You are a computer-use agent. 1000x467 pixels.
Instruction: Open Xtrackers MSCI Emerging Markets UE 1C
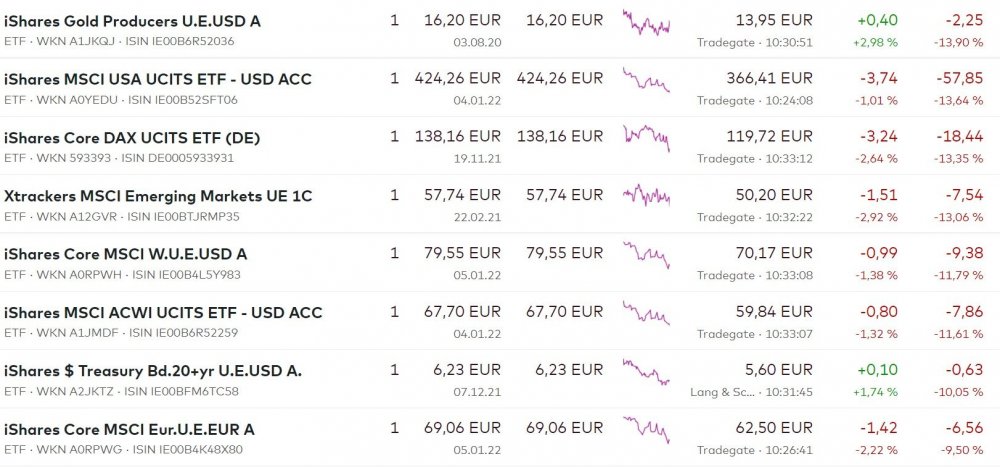(x=158, y=196)
